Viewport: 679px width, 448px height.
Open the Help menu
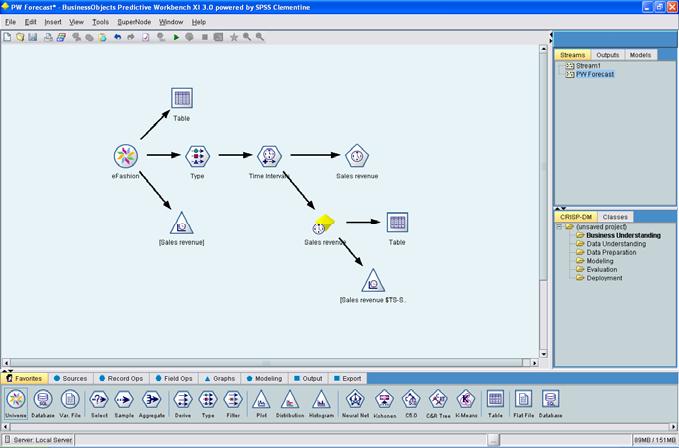point(199,22)
